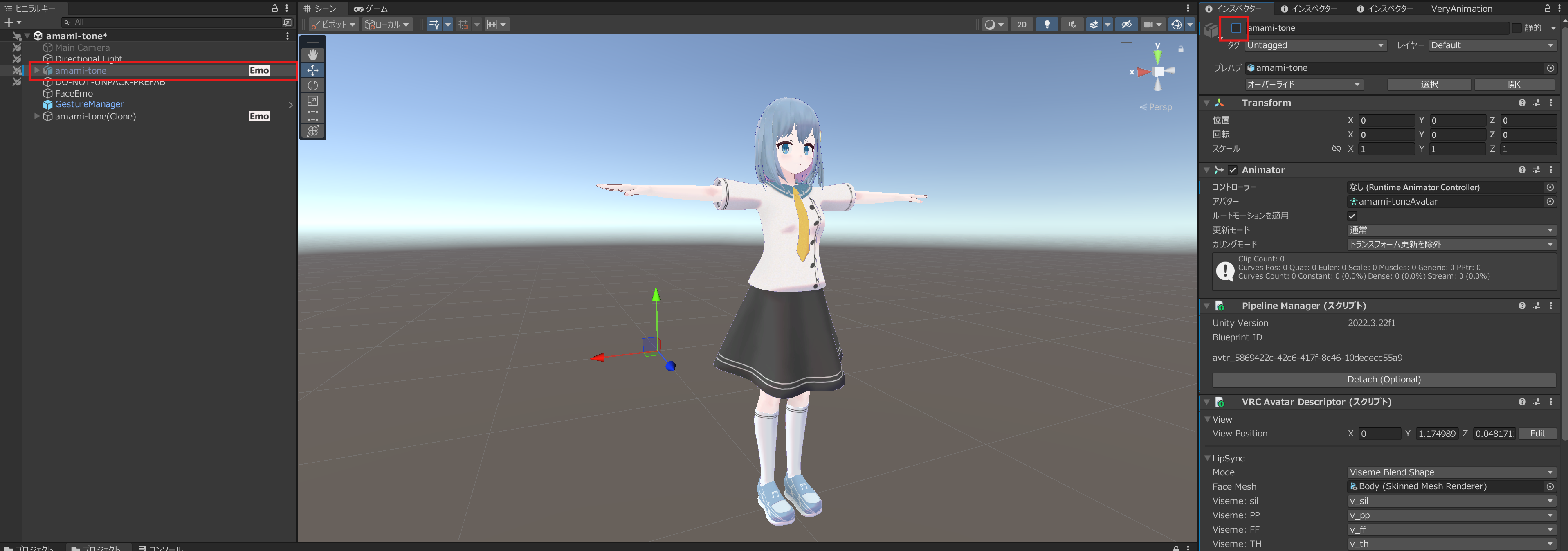Open the third Inspector tab
The image size is (1568, 551).
(x=1384, y=9)
